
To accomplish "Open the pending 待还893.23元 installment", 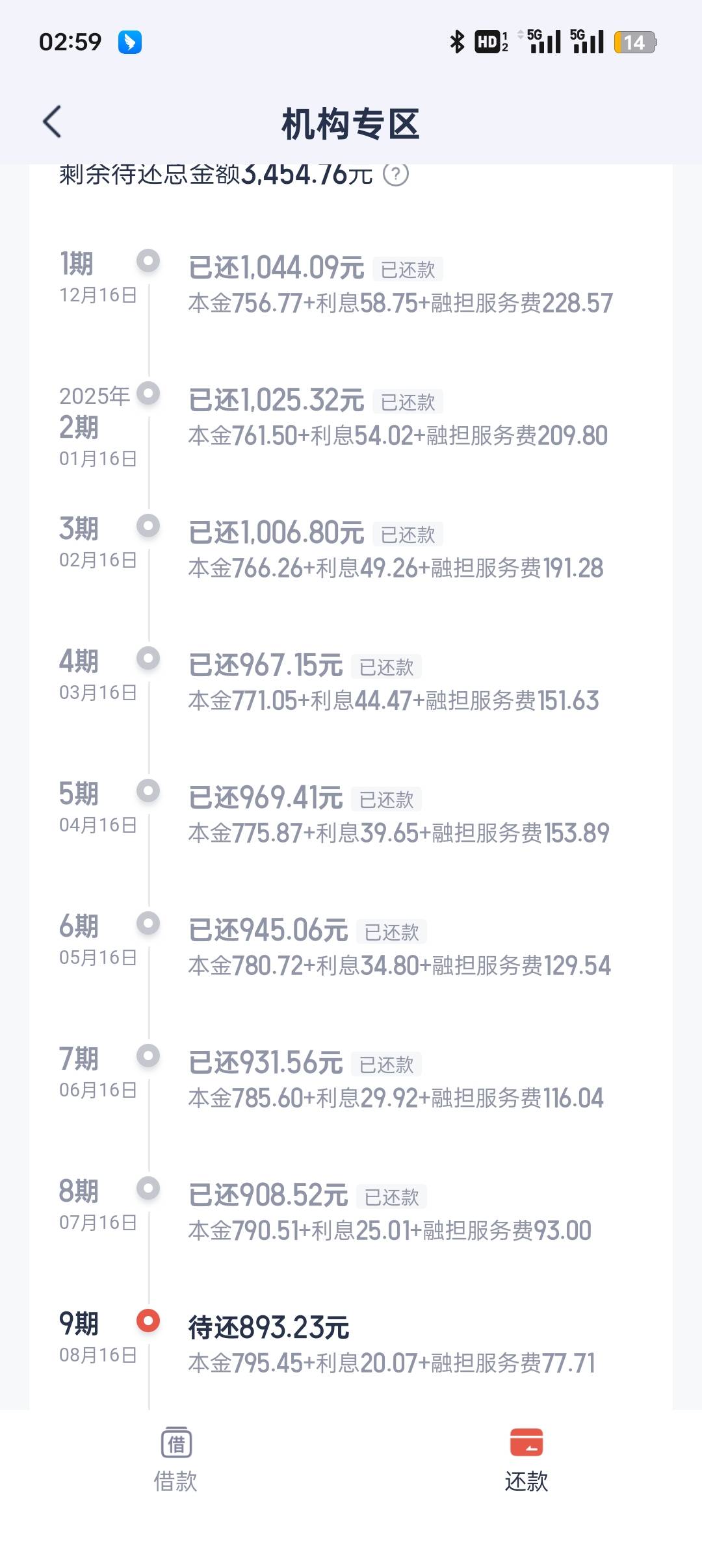I will (x=269, y=1327).
